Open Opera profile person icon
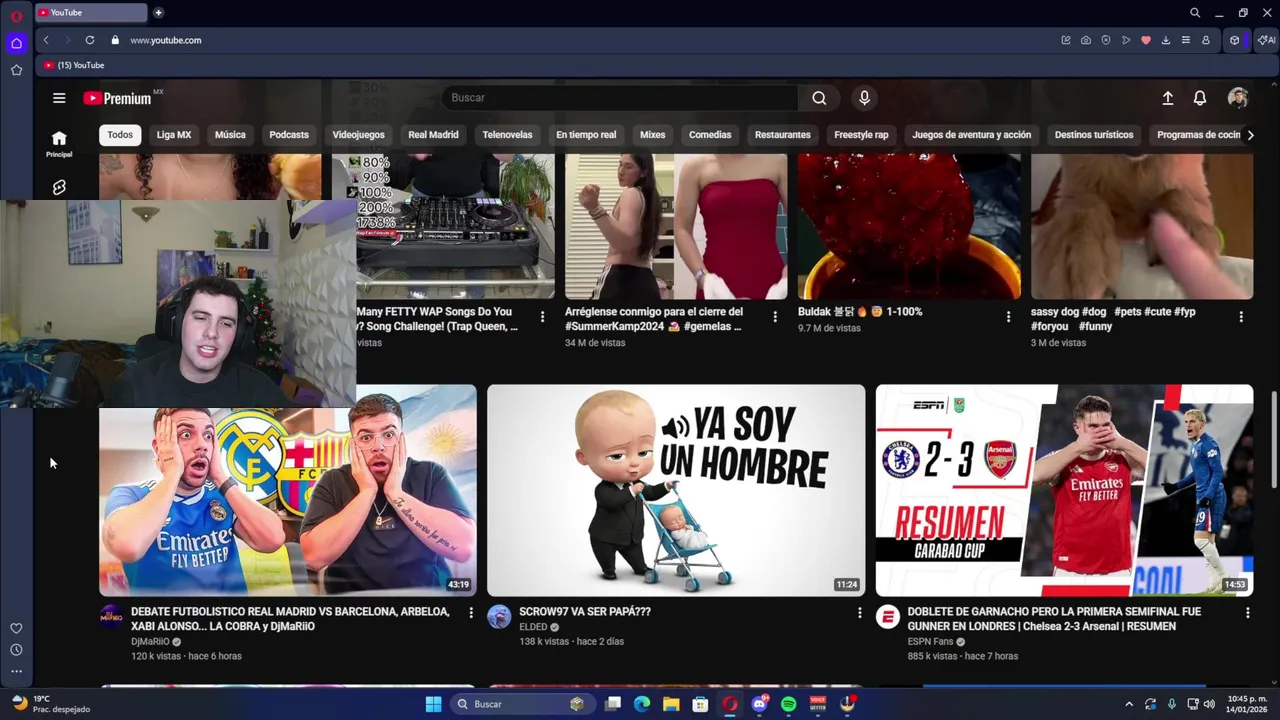 (1206, 40)
